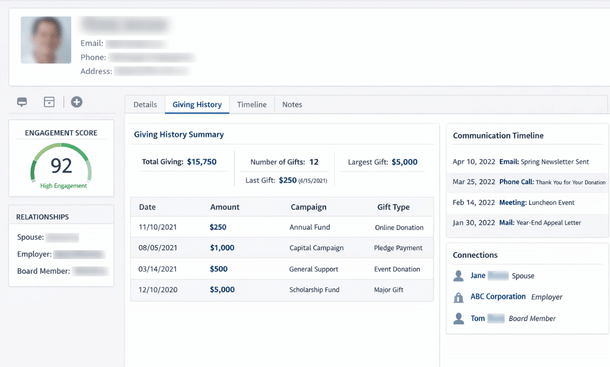Click the $250 Annual Fund amount
Screen dimensions: 610x367
tap(218, 227)
